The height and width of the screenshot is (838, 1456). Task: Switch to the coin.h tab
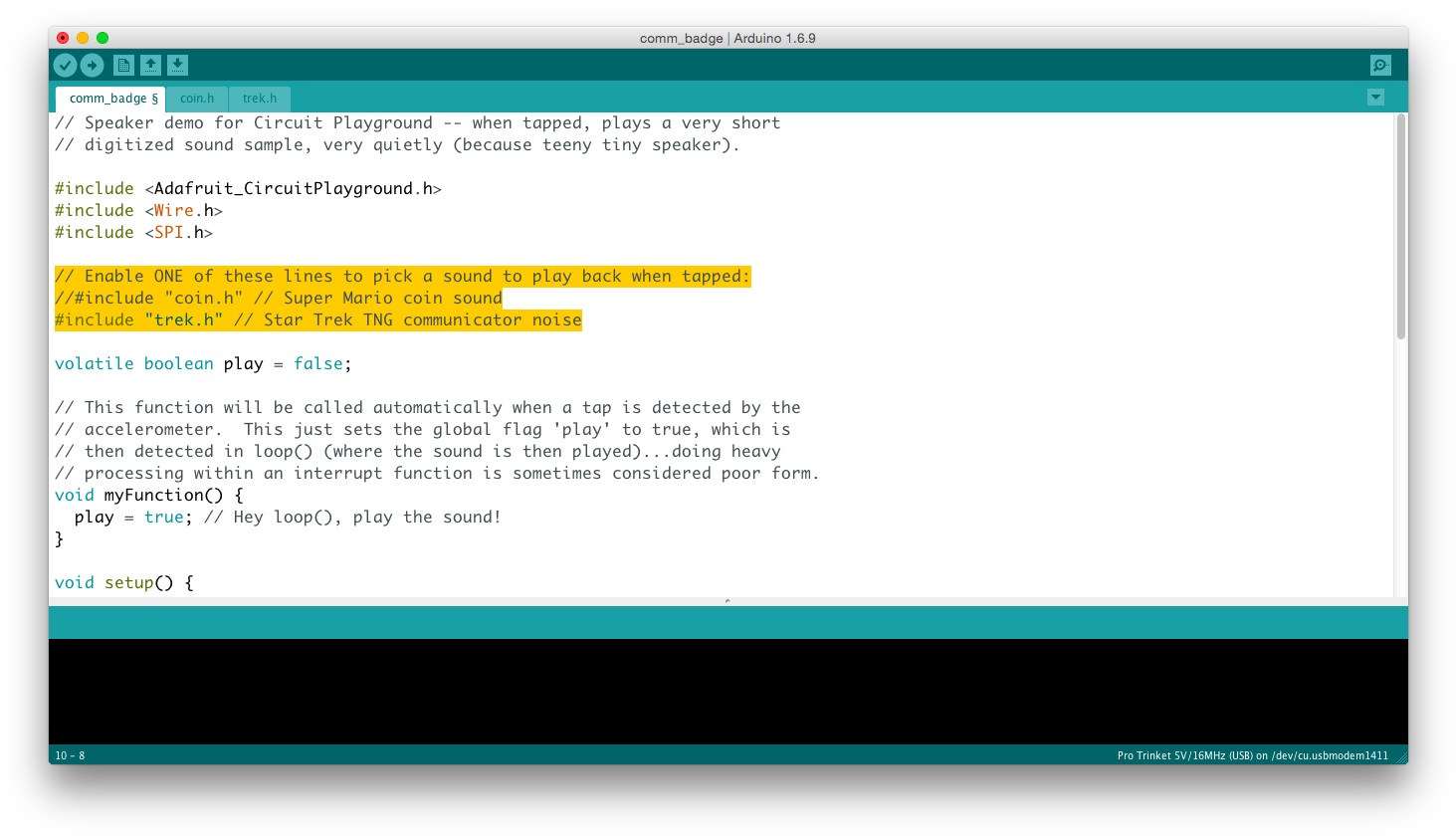tap(197, 99)
